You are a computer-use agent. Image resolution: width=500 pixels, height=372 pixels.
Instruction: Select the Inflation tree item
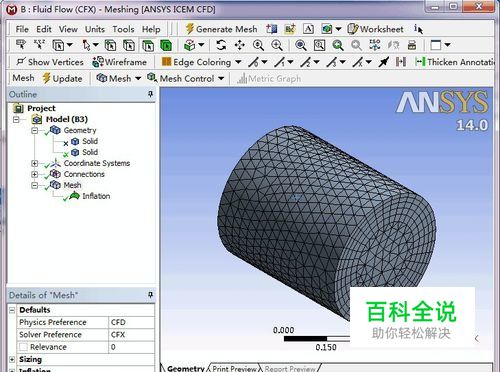click(96, 196)
